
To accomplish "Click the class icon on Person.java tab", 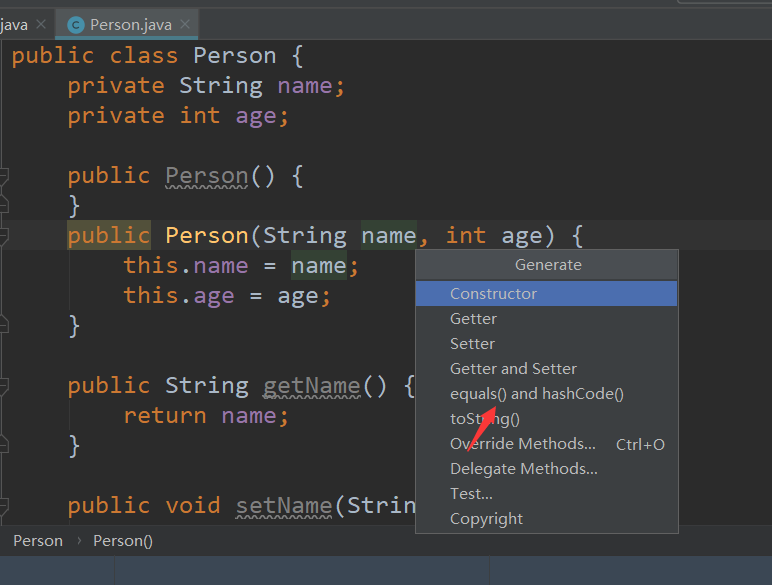I will tap(76, 24).
